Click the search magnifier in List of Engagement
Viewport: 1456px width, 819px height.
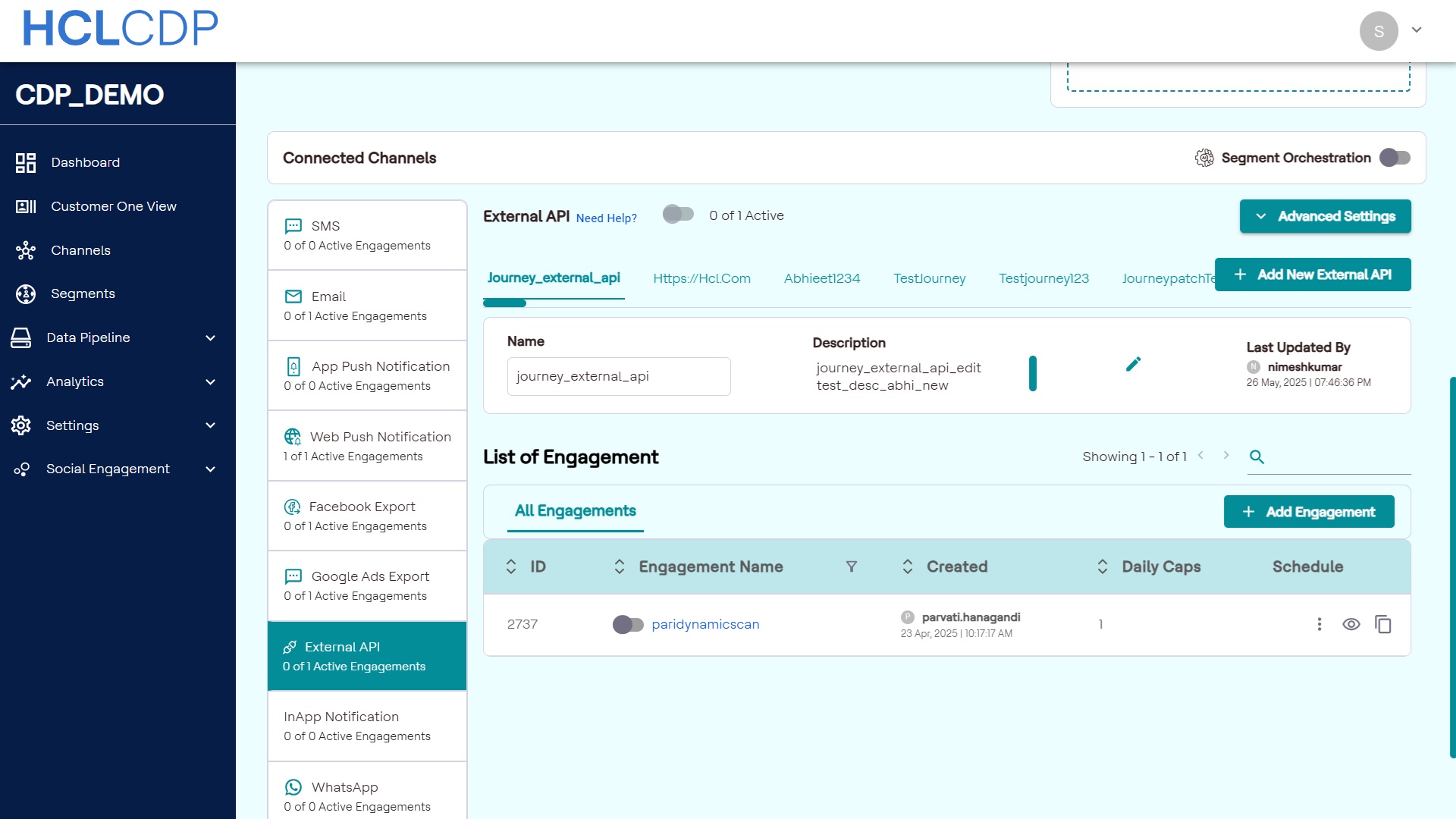click(x=1257, y=457)
